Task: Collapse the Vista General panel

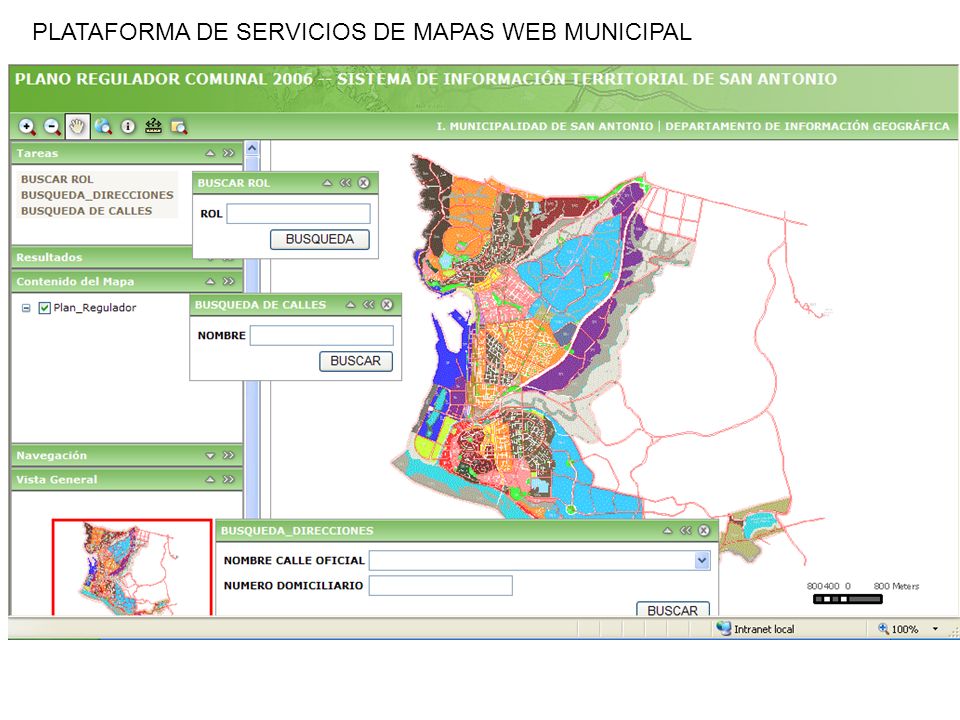Action: [210, 479]
